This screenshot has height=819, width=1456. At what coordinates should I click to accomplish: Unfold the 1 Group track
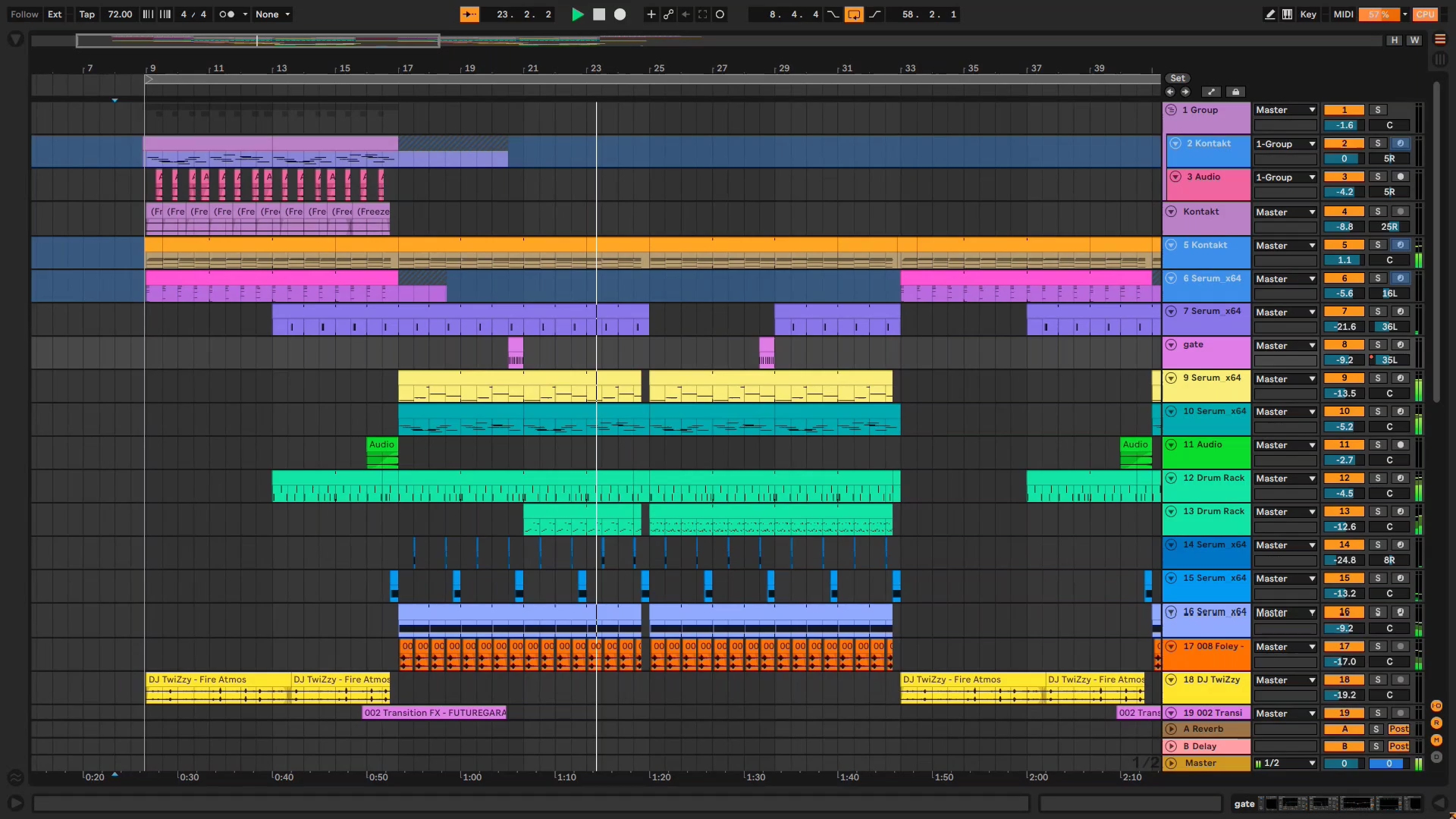1171,110
